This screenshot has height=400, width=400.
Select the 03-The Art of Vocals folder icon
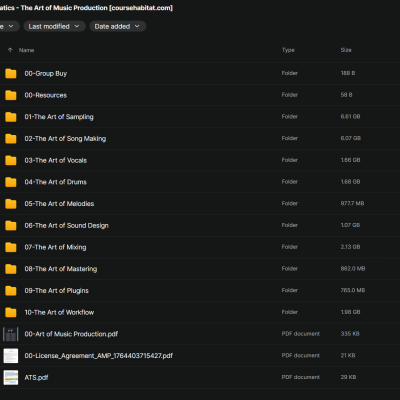[11, 160]
